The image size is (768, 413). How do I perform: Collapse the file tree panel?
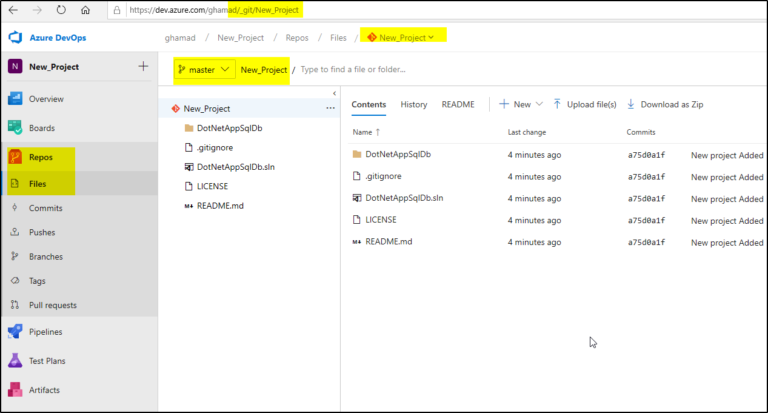(x=334, y=93)
